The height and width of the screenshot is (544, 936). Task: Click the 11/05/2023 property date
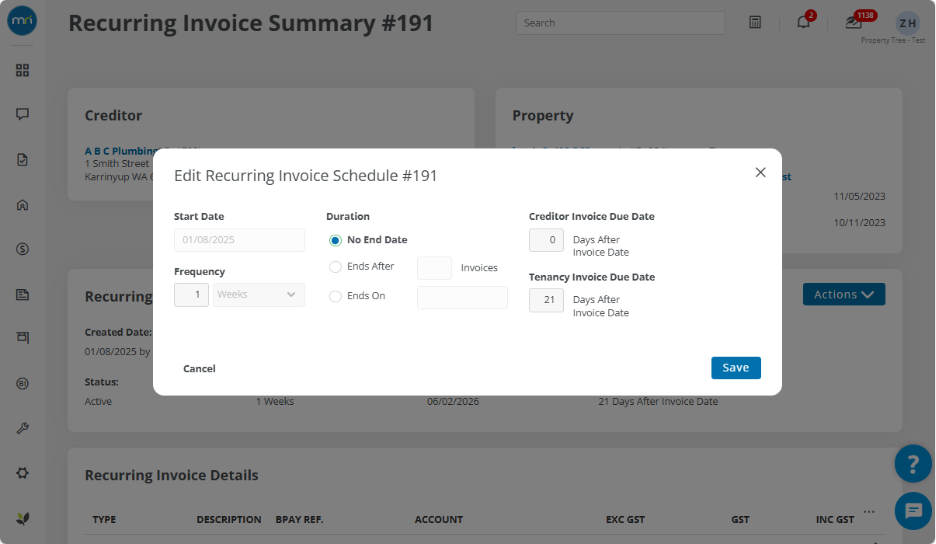point(859,196)
